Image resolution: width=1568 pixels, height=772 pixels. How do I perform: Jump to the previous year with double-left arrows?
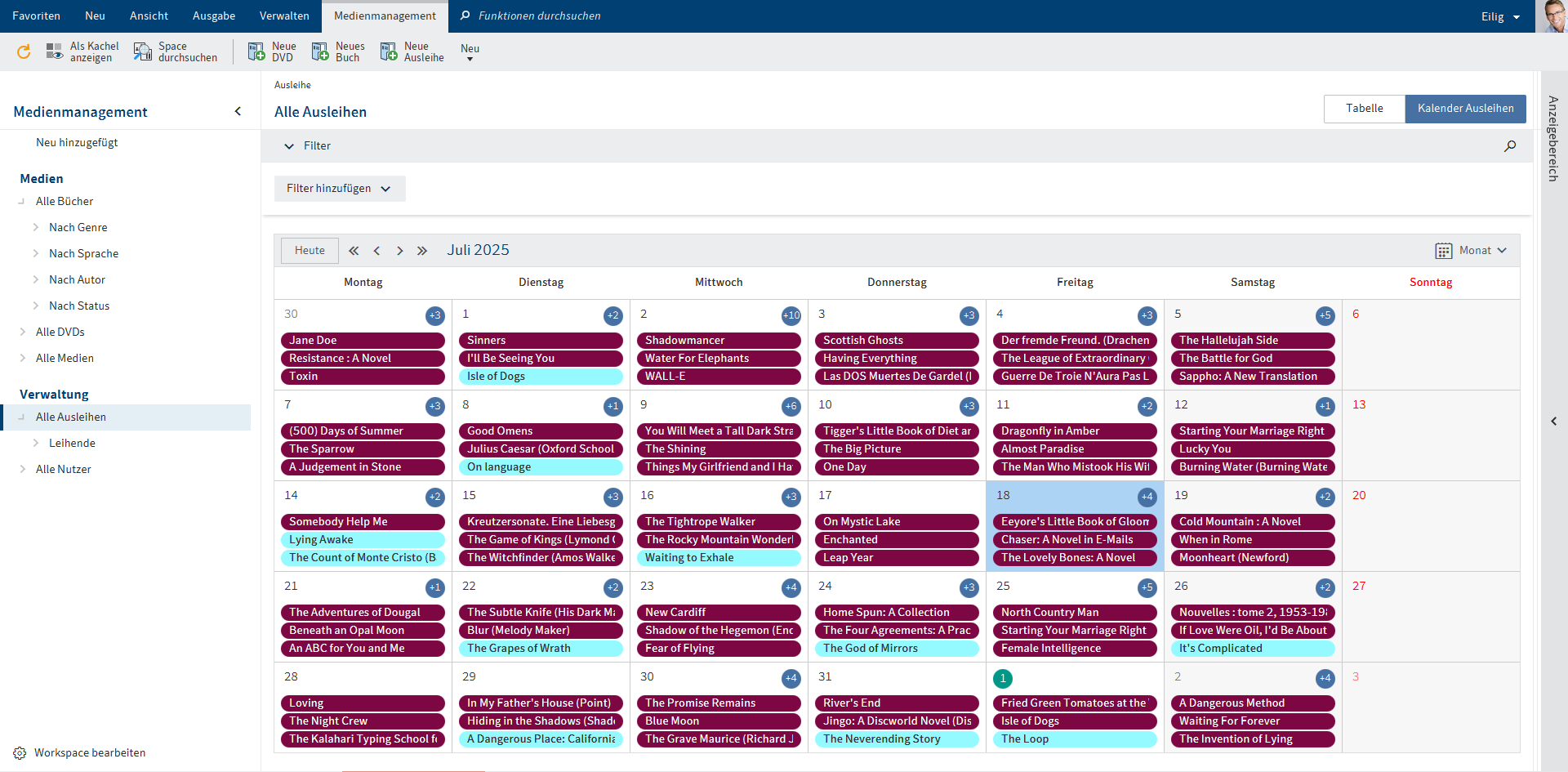click(x=354, y=251)
